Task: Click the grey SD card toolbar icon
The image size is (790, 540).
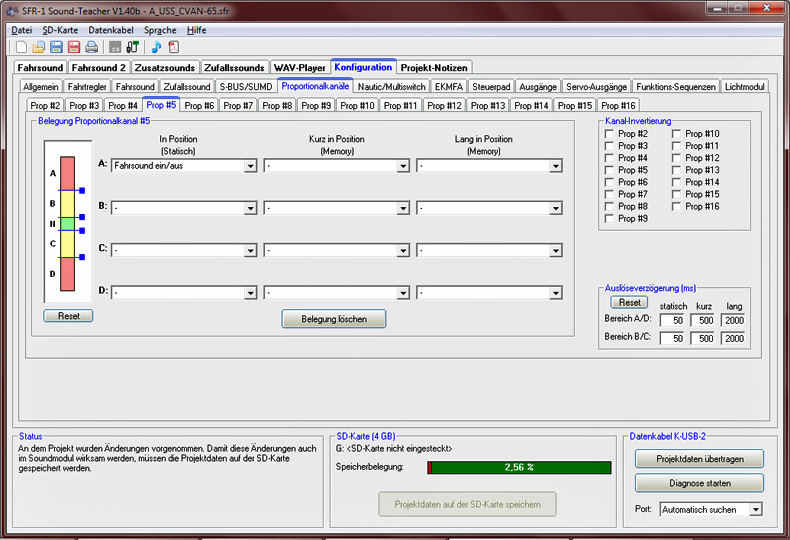Action: pyautogui.click(x=115, y=47)
